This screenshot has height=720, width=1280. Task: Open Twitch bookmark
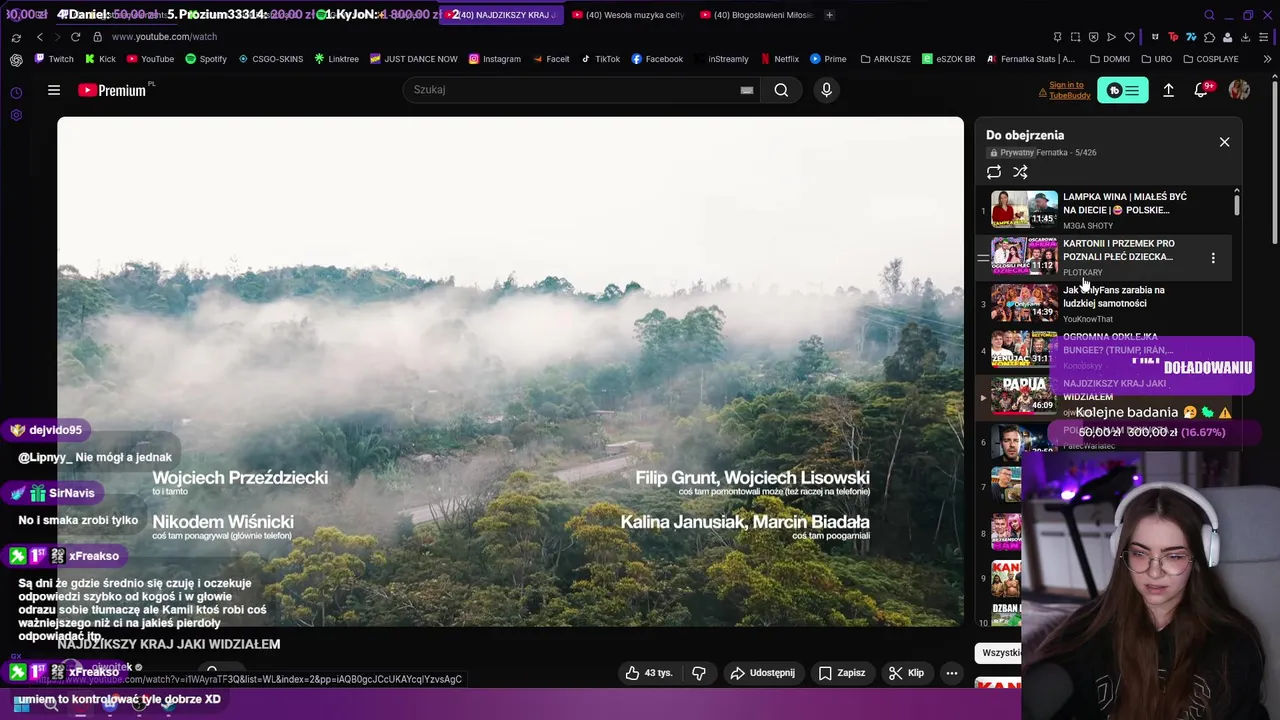54,59
